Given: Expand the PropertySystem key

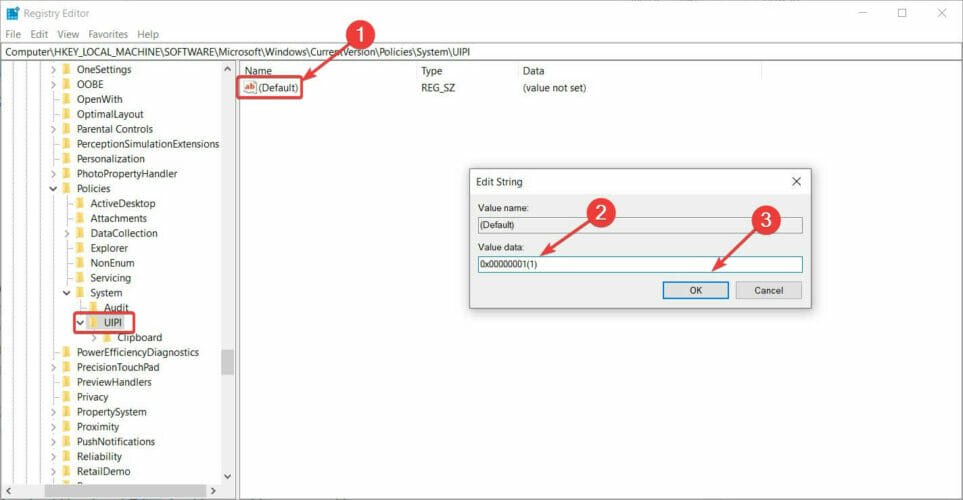Looking at the screenshot, I should coord(53,412).
